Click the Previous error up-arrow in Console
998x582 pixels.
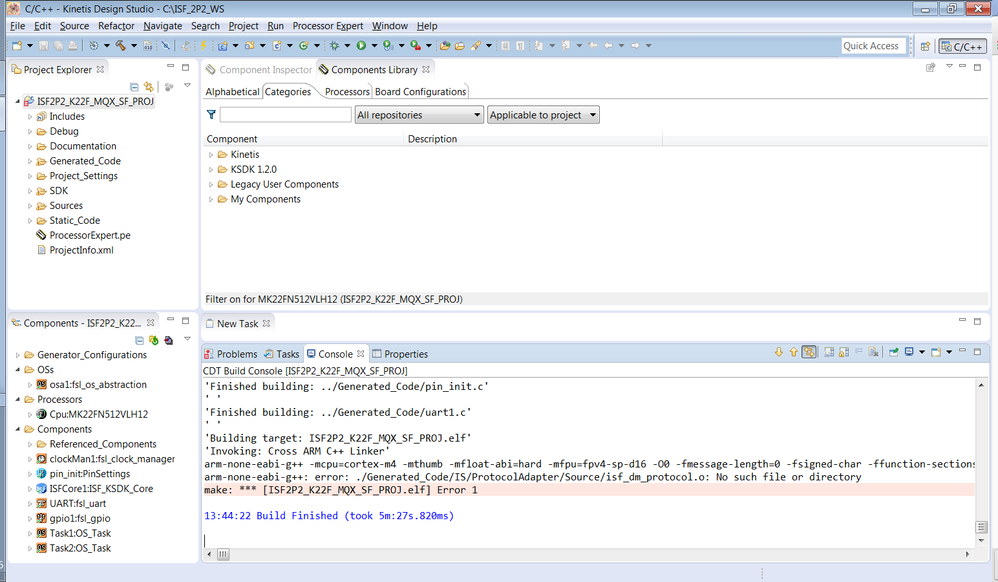pyautogui.click(x=793, y=352)
